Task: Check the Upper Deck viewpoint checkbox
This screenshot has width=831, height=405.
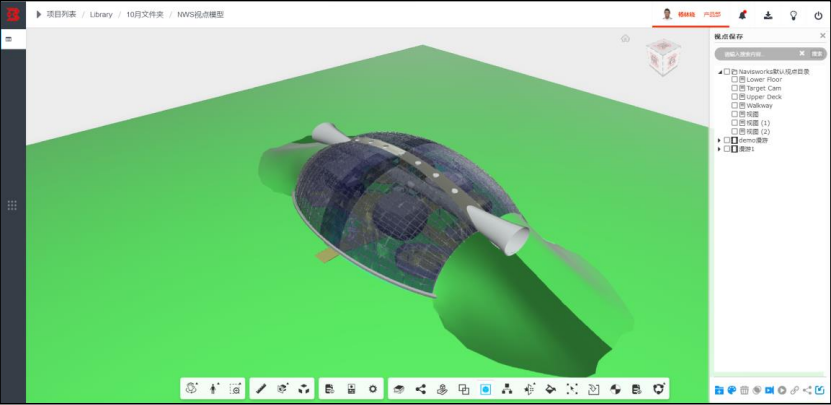Action: coord(735,96)
